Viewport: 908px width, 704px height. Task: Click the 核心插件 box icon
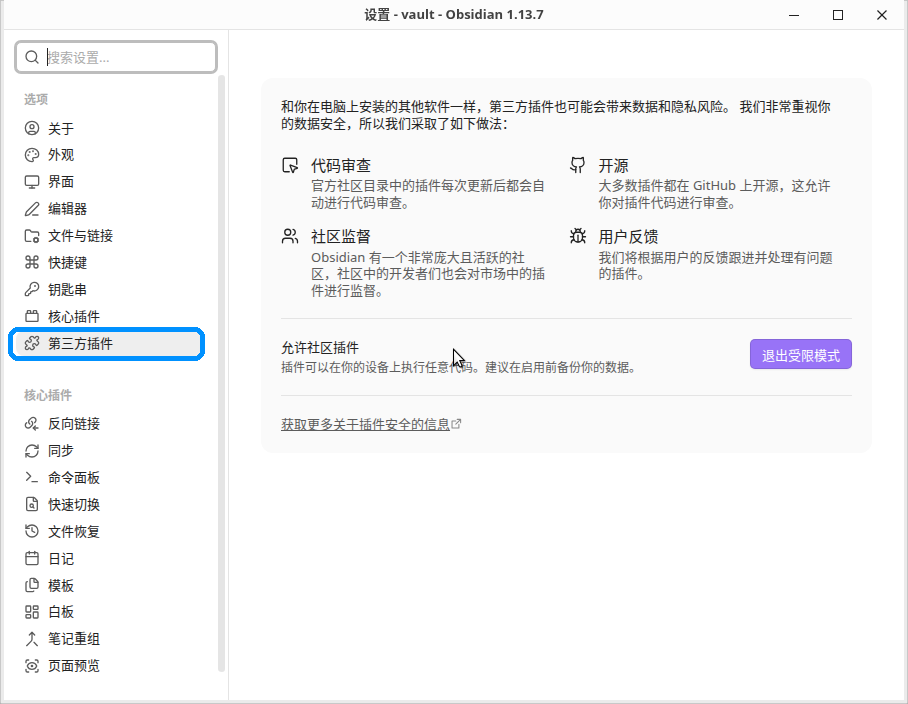[32, 317]
